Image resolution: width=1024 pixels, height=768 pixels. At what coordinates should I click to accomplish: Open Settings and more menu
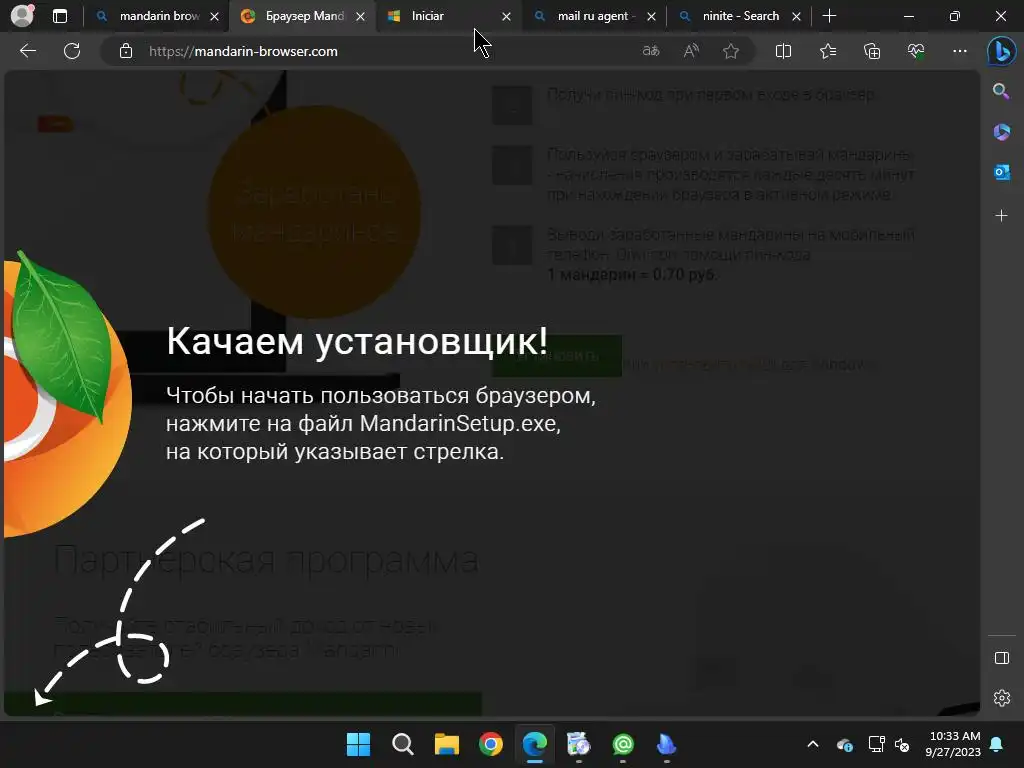click(959, 51)
